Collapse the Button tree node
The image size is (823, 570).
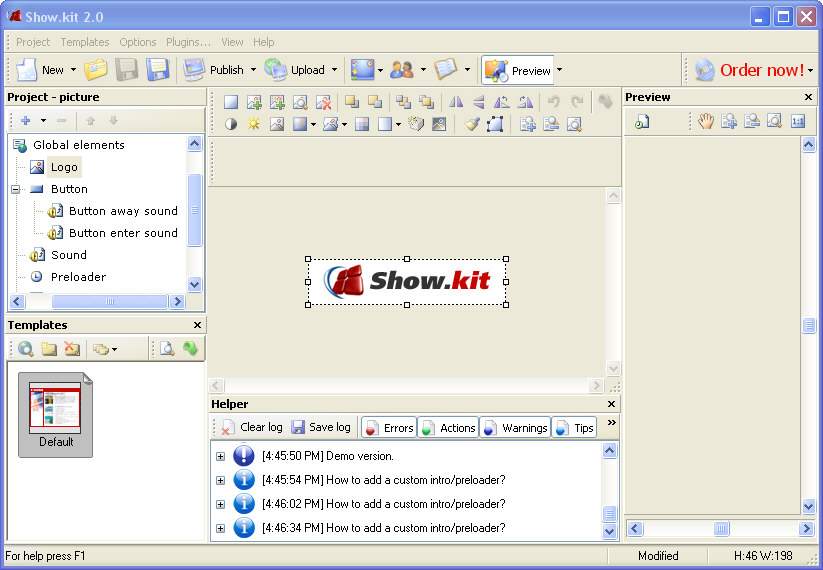tap(16, 189)
